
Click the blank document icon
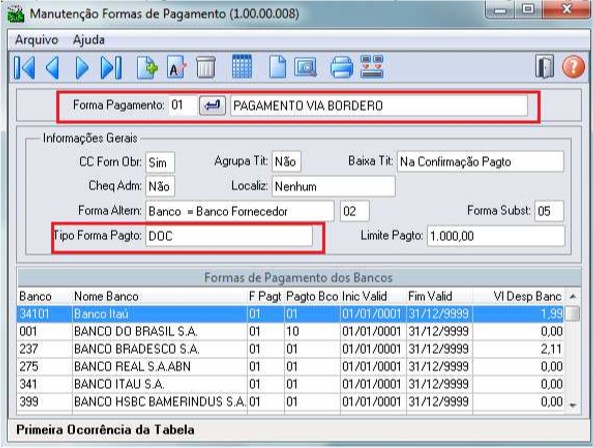(x=277, y=67)
